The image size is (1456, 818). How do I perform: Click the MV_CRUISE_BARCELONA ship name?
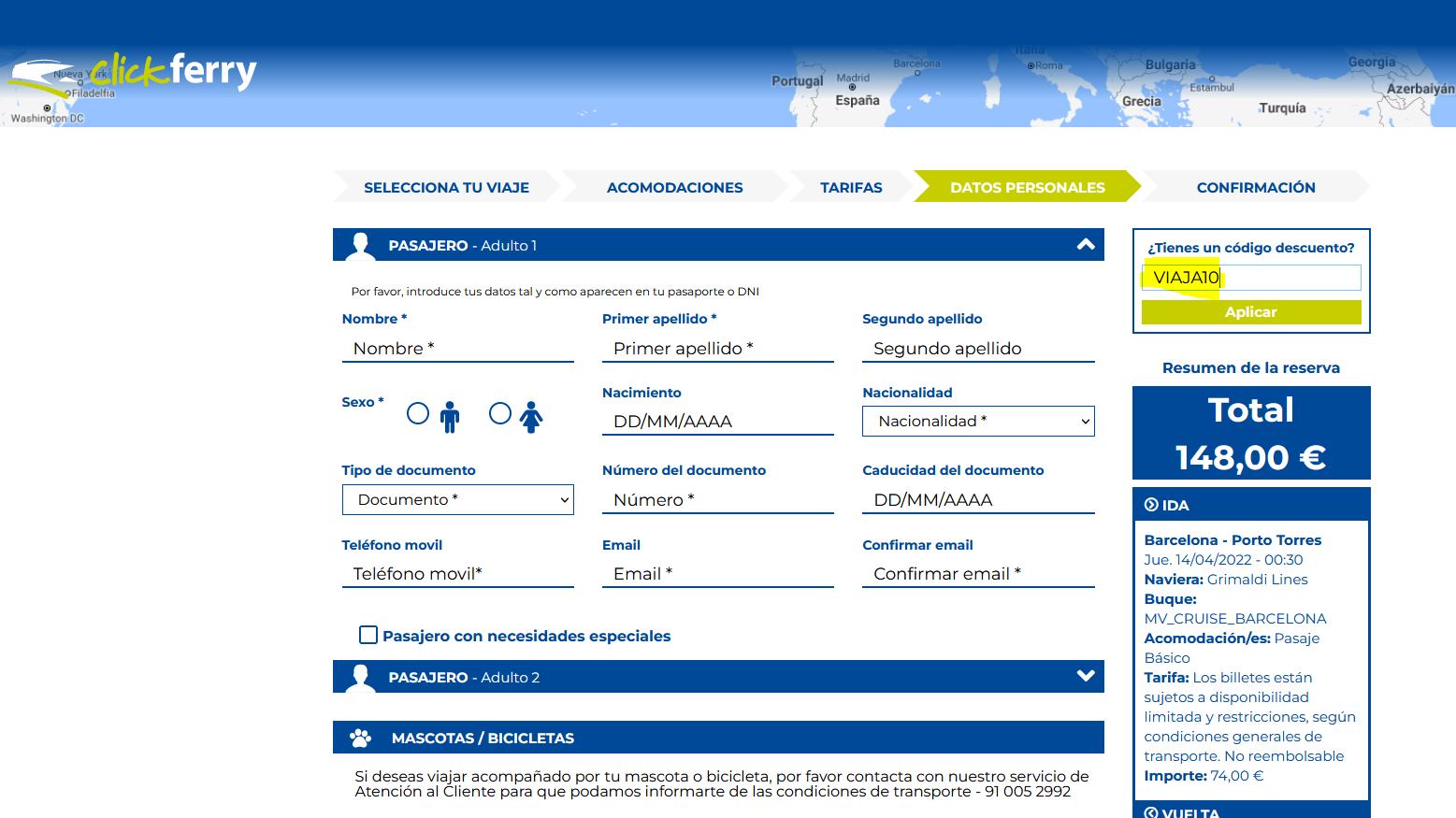click(x=1235, y=619)
